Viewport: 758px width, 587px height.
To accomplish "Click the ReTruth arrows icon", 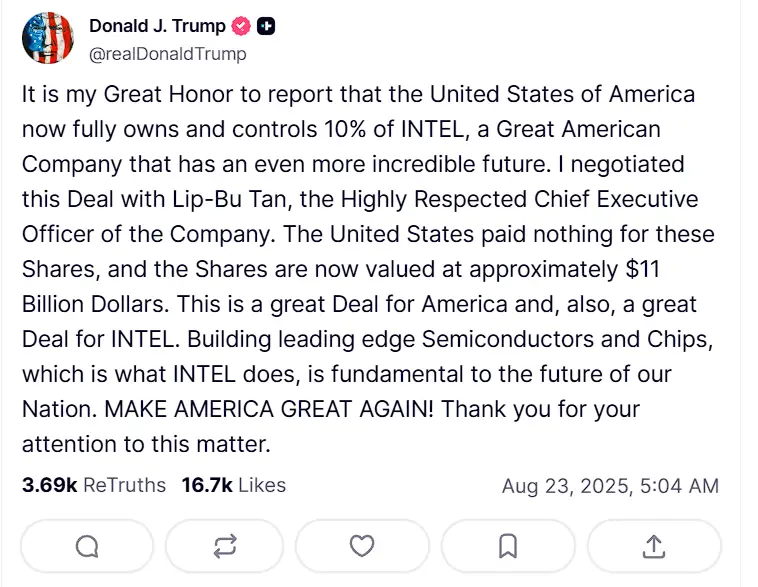I will coord(225,546).
